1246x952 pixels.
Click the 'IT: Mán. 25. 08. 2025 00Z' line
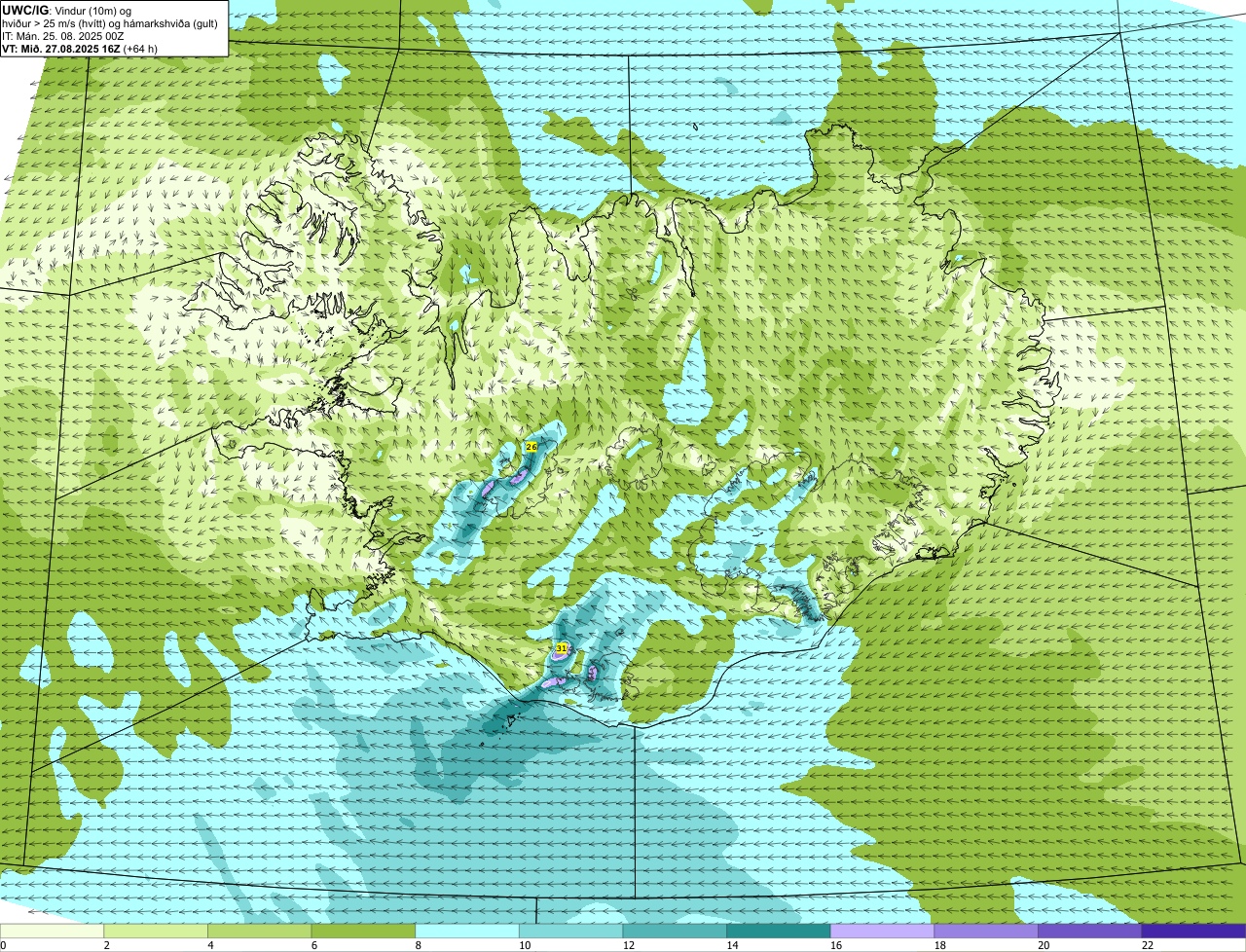(63, 36)
